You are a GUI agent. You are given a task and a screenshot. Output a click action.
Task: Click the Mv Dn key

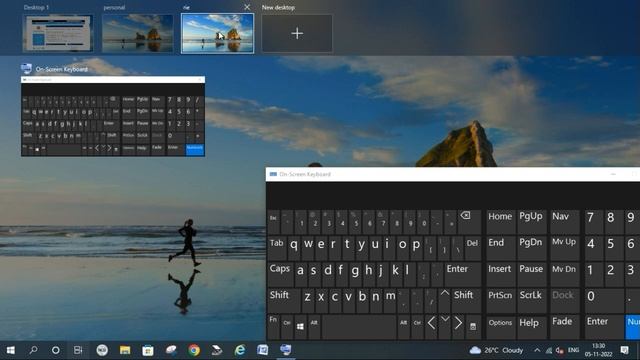564,275
